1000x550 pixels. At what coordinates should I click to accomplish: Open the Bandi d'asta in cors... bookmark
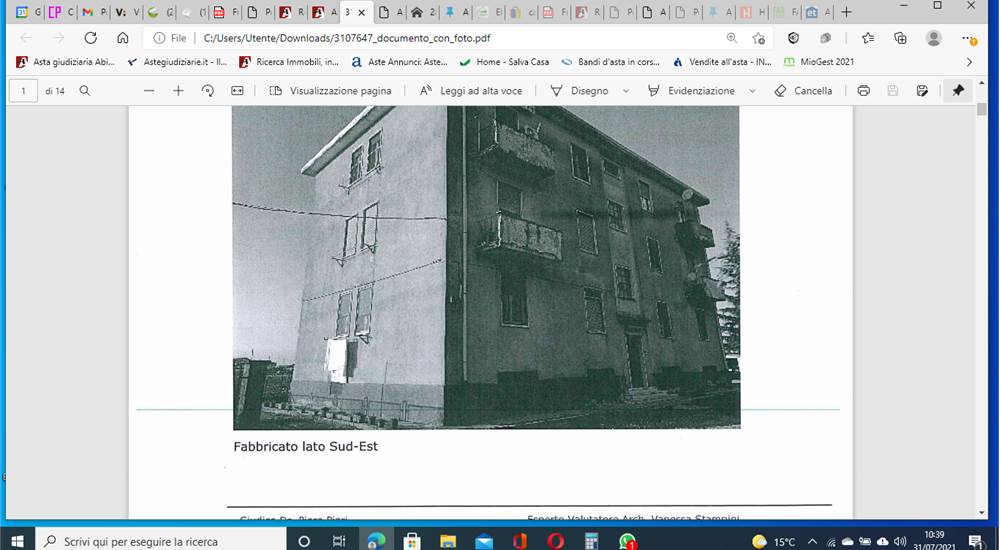click(610, 62)
